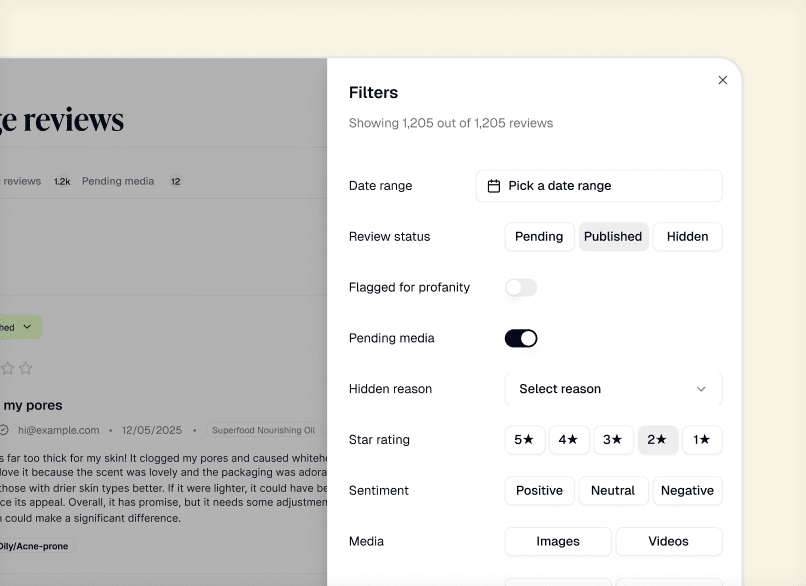Pick a date range field

(x=599, y=186)
